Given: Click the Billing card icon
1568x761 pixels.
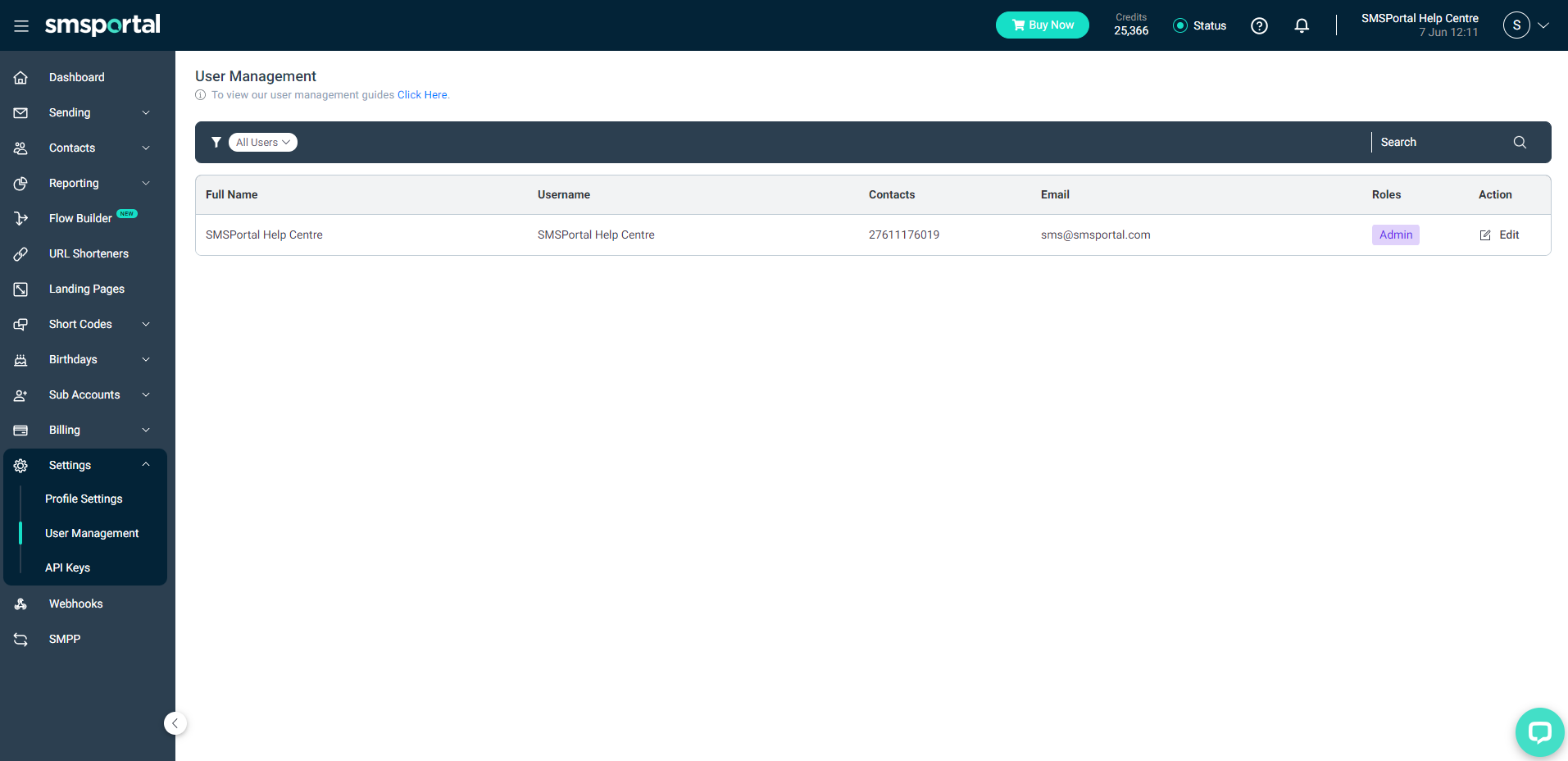Looking at the screenshot, I should coord(20,431).
